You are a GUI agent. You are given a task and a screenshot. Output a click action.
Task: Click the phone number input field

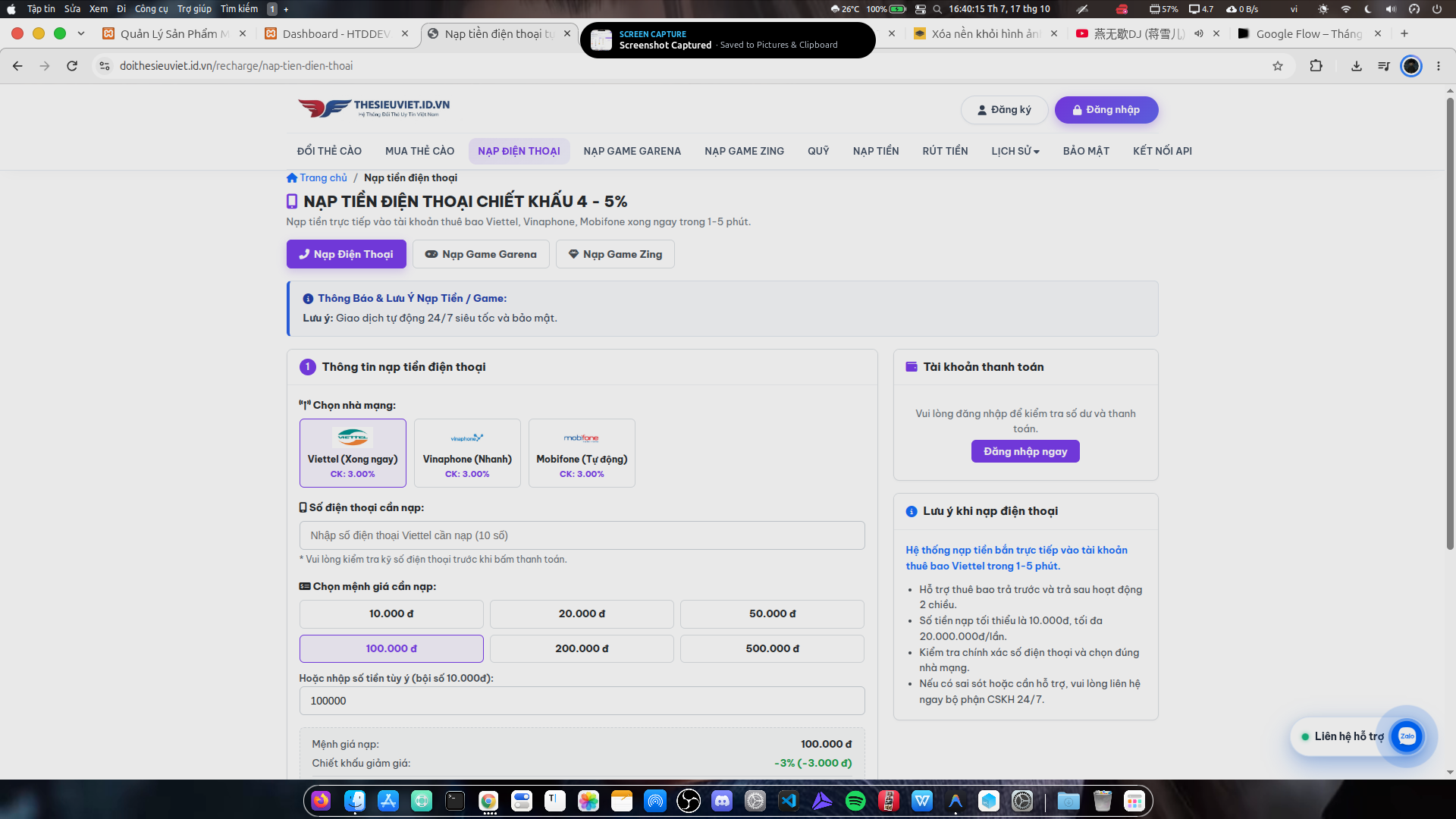pyautogui.click(x=582, y=535)
